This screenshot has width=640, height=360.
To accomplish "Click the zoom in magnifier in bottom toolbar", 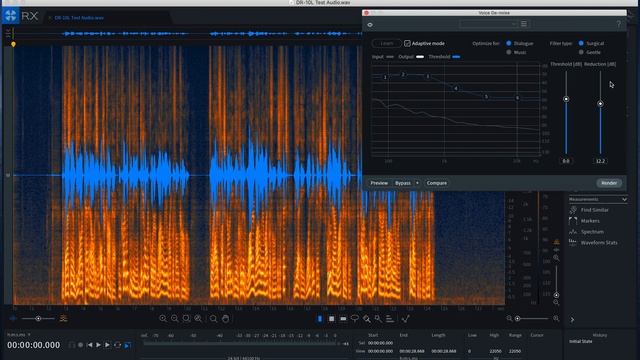I will tap(163, 318).
